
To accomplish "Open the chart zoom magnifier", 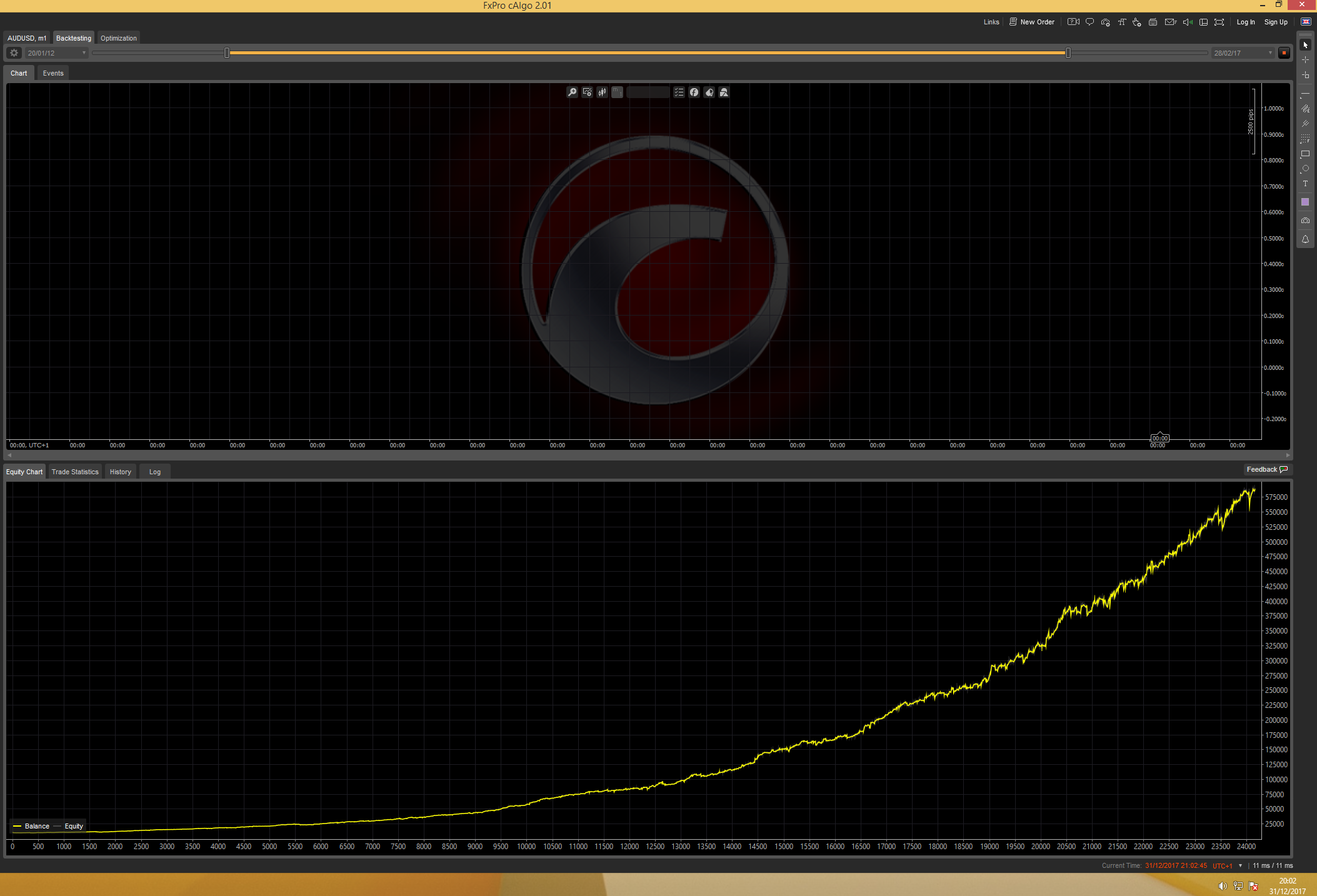I will pyautogui.click(x=572, y=92).
